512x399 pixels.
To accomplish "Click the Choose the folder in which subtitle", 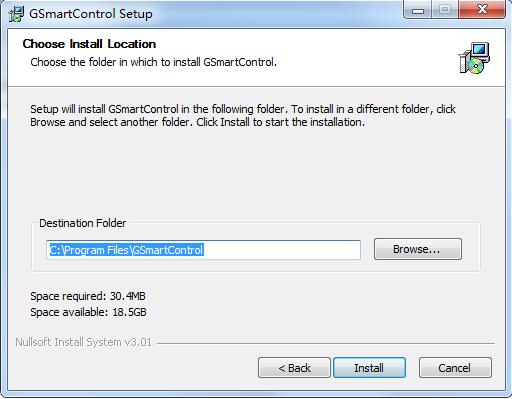I will click(x=153, y=62).
